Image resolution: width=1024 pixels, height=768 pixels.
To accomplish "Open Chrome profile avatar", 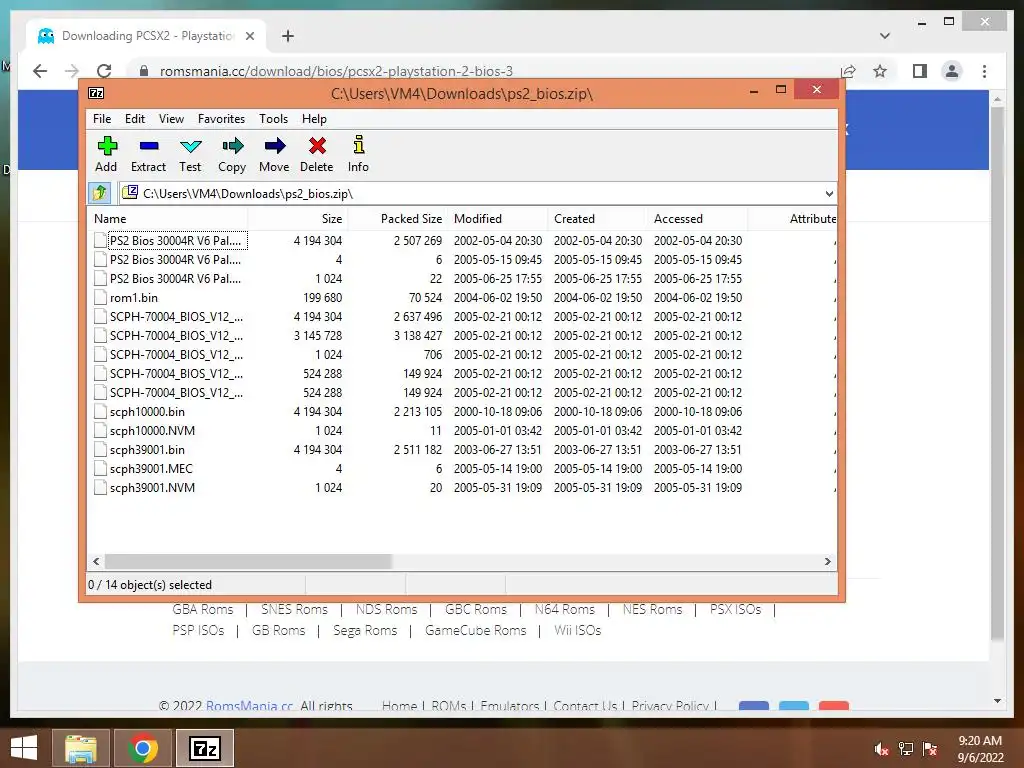I will tap(952, 71).
